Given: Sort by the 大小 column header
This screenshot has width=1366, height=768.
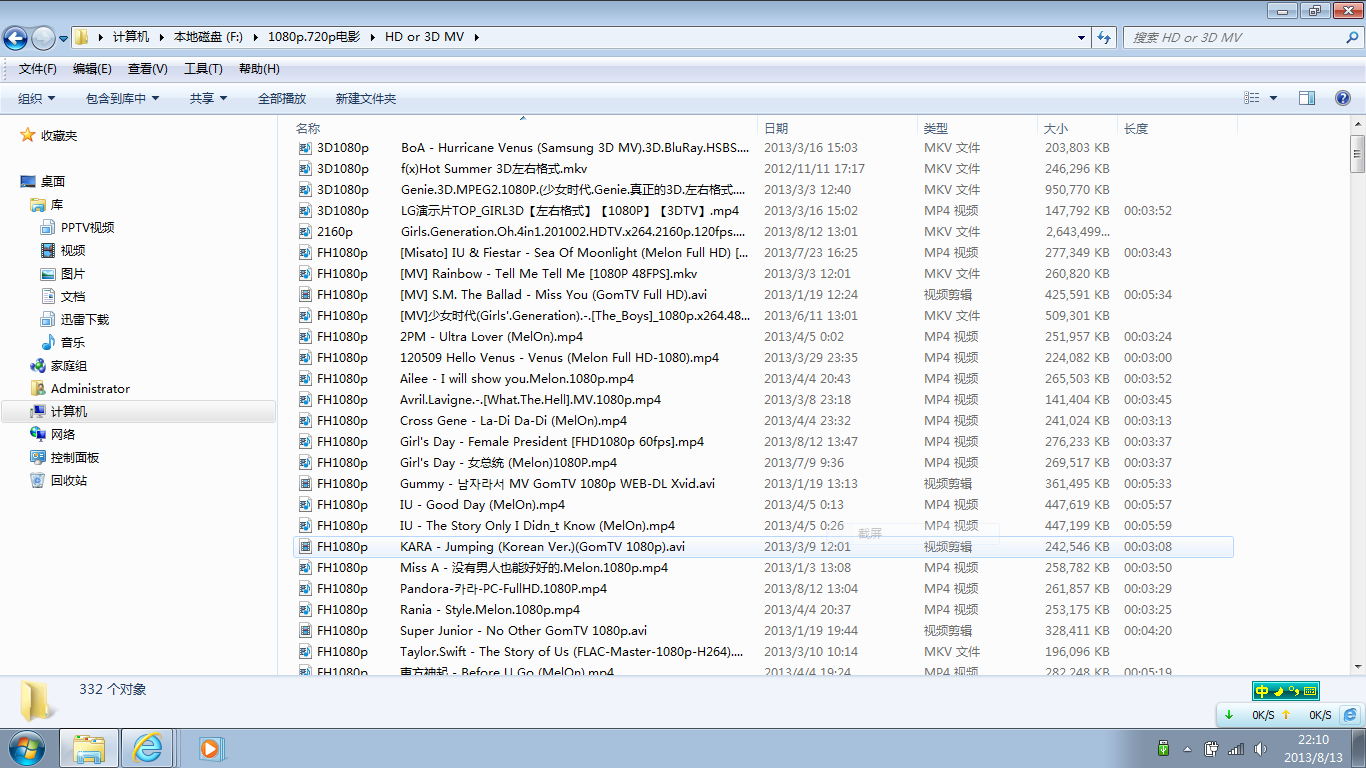Looking at the screenshot, I should click(x=1078, y=128).
